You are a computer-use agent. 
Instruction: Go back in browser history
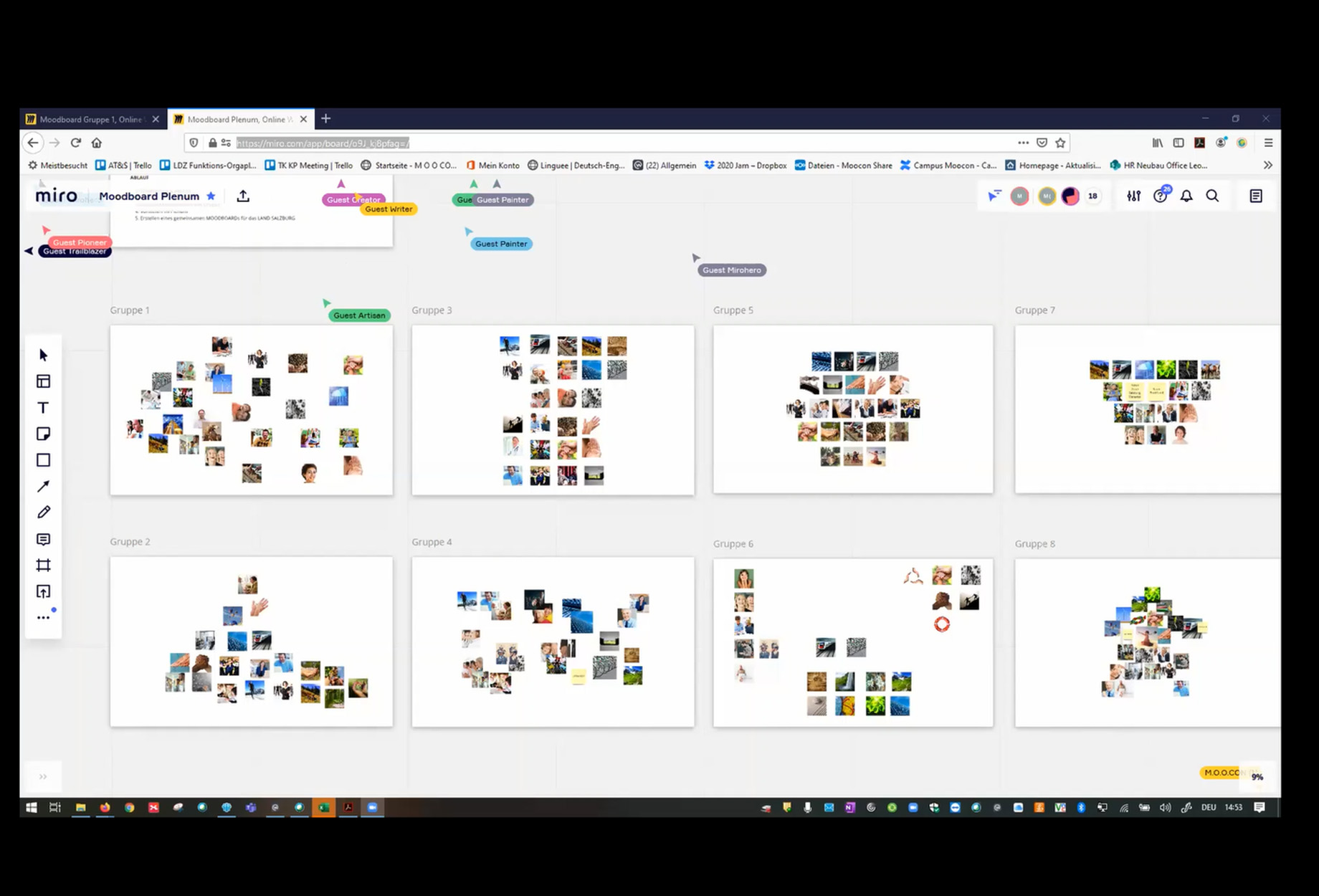(x=33, y=143)
